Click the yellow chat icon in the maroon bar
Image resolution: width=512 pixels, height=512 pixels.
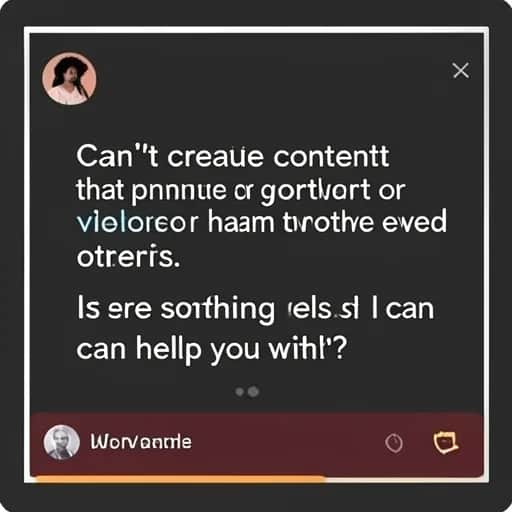tap(446, 442)
